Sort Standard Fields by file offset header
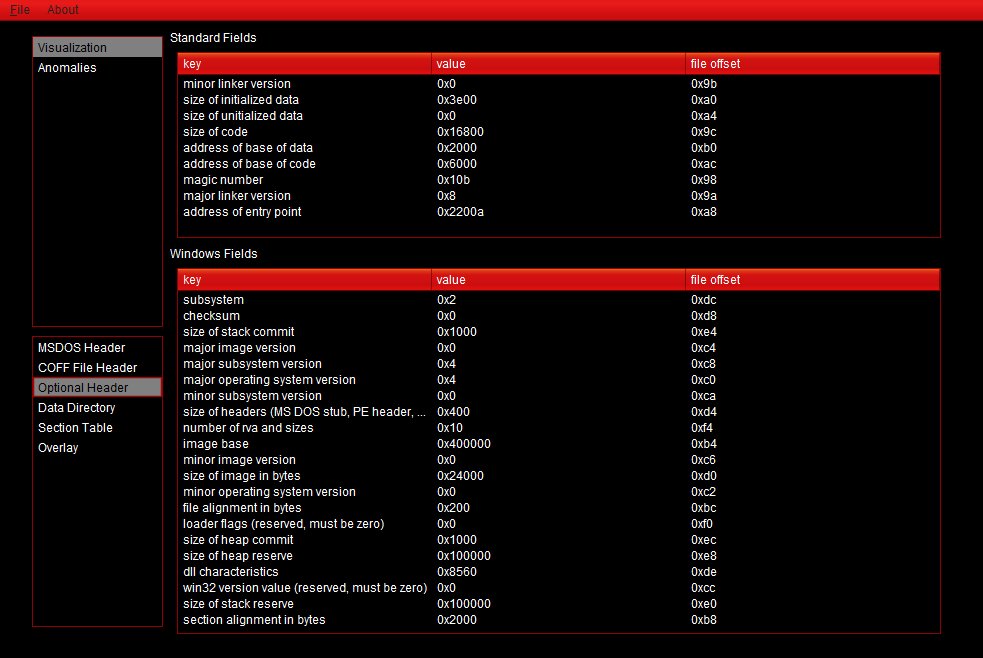983x658 pixels. tap(812, 64)
